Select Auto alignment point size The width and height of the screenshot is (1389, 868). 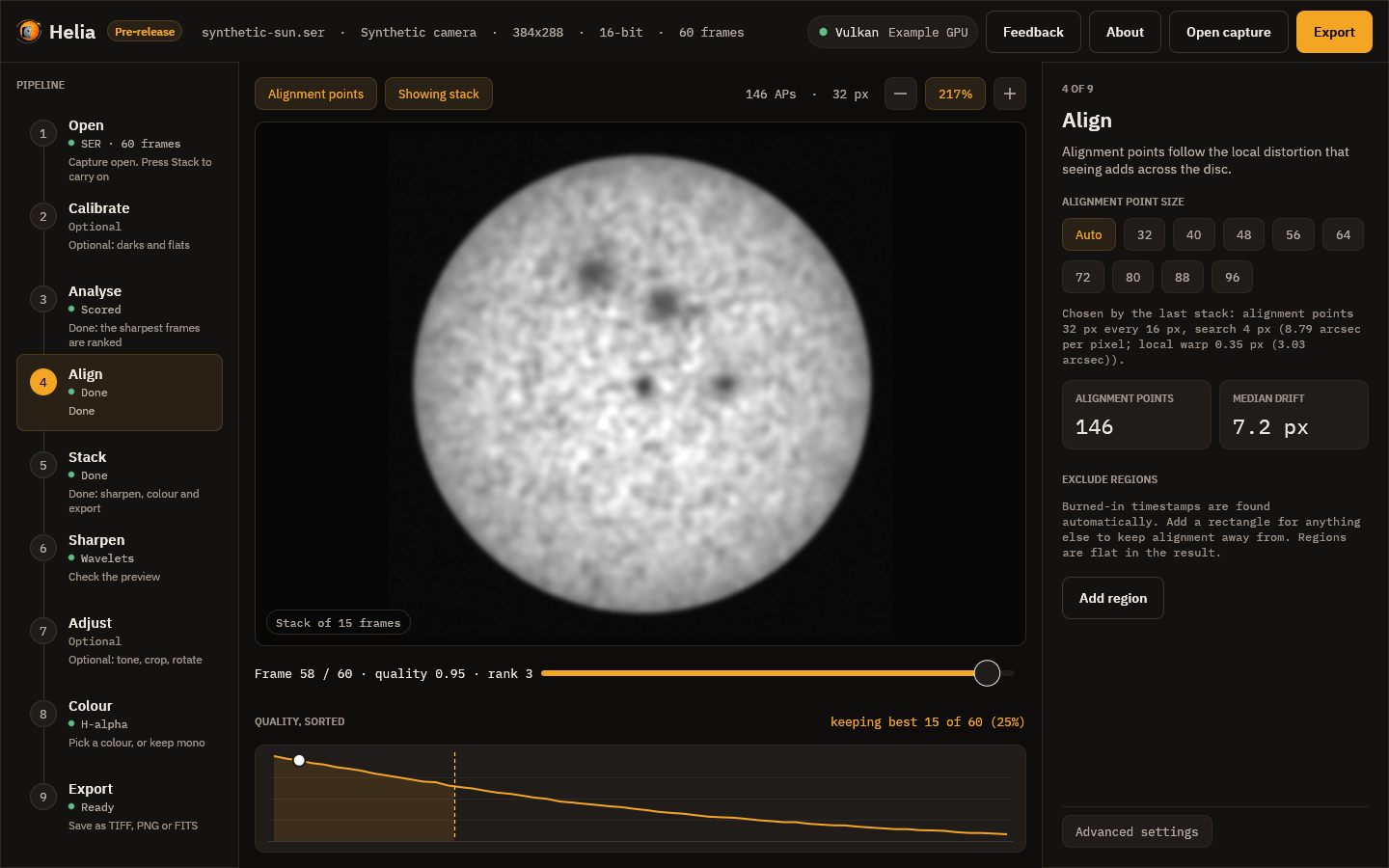(1088, 234)
